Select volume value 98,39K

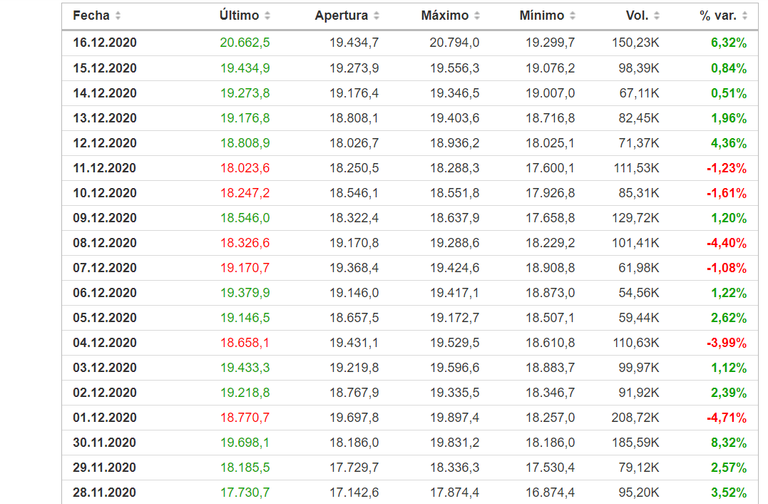click(x=639, y=68)
